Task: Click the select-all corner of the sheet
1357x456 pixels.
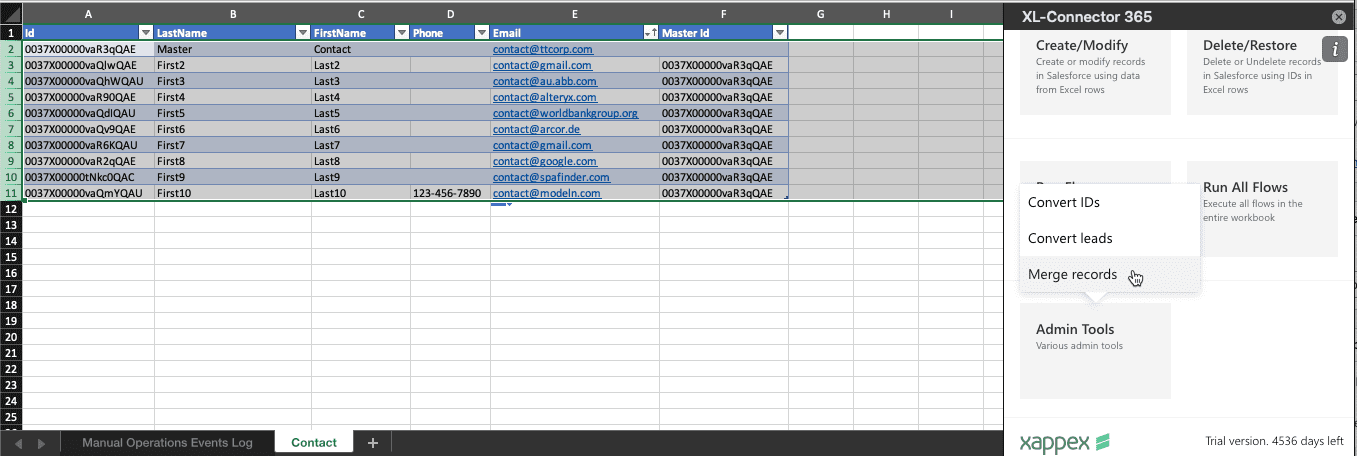Action: point(11,13)
